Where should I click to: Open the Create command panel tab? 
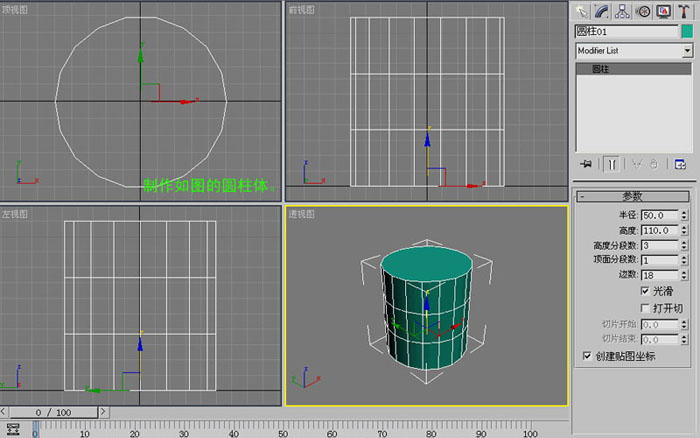(582, 12)
